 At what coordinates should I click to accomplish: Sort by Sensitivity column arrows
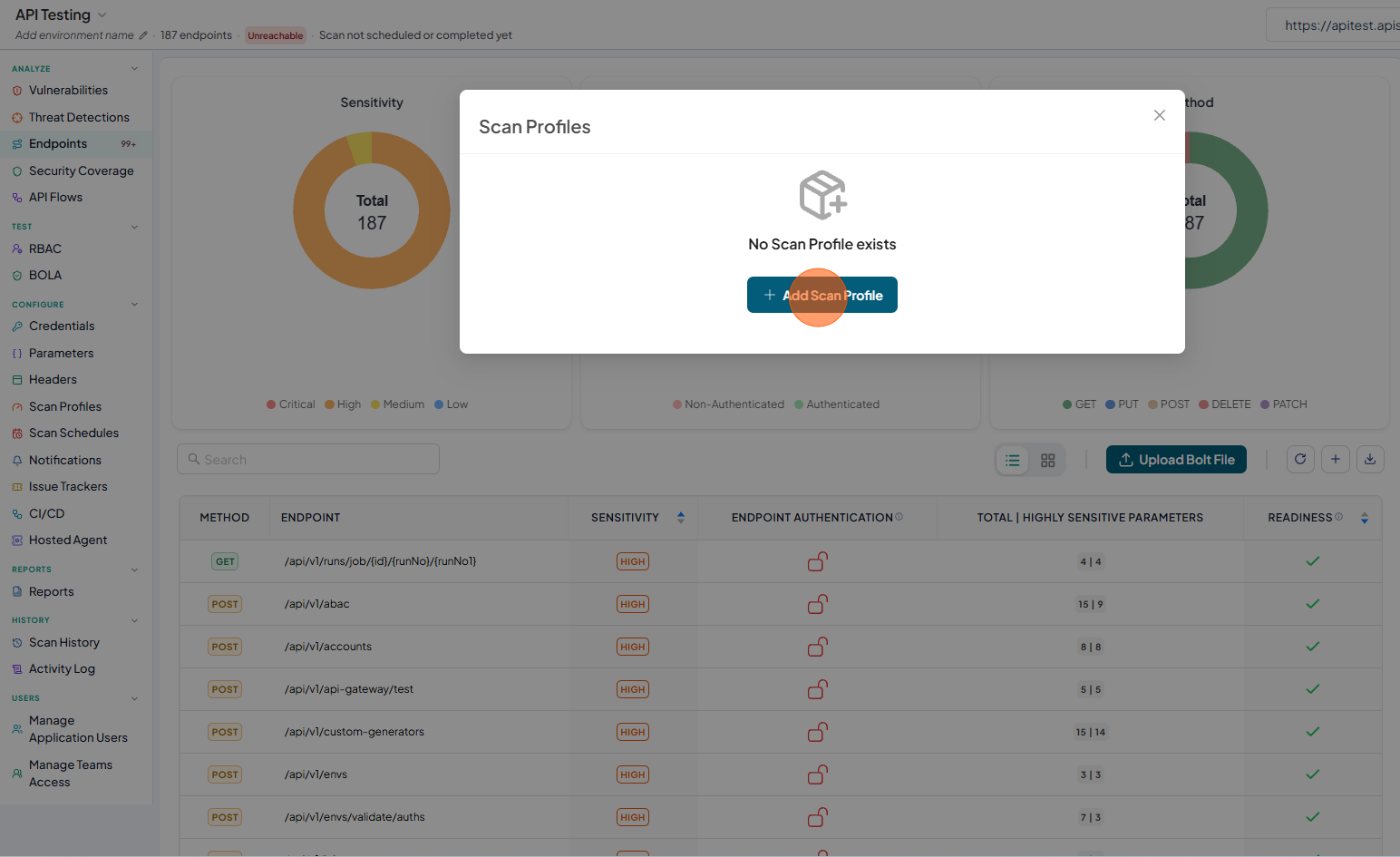click(x=681, y=518)
